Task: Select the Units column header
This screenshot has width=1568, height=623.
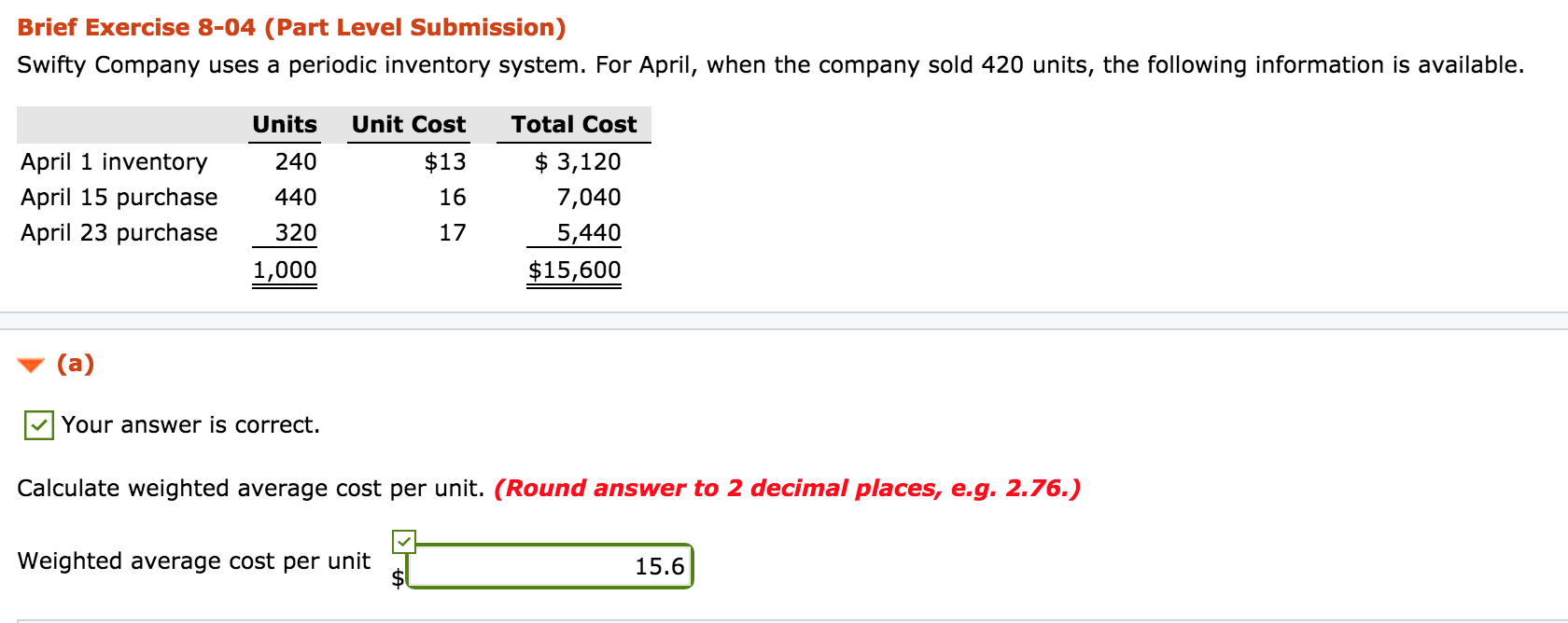Action: tap(284, 124)
